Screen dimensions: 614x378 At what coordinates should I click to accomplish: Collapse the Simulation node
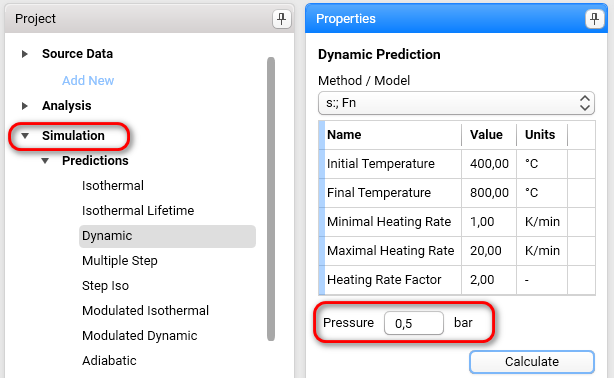[25, 136]
